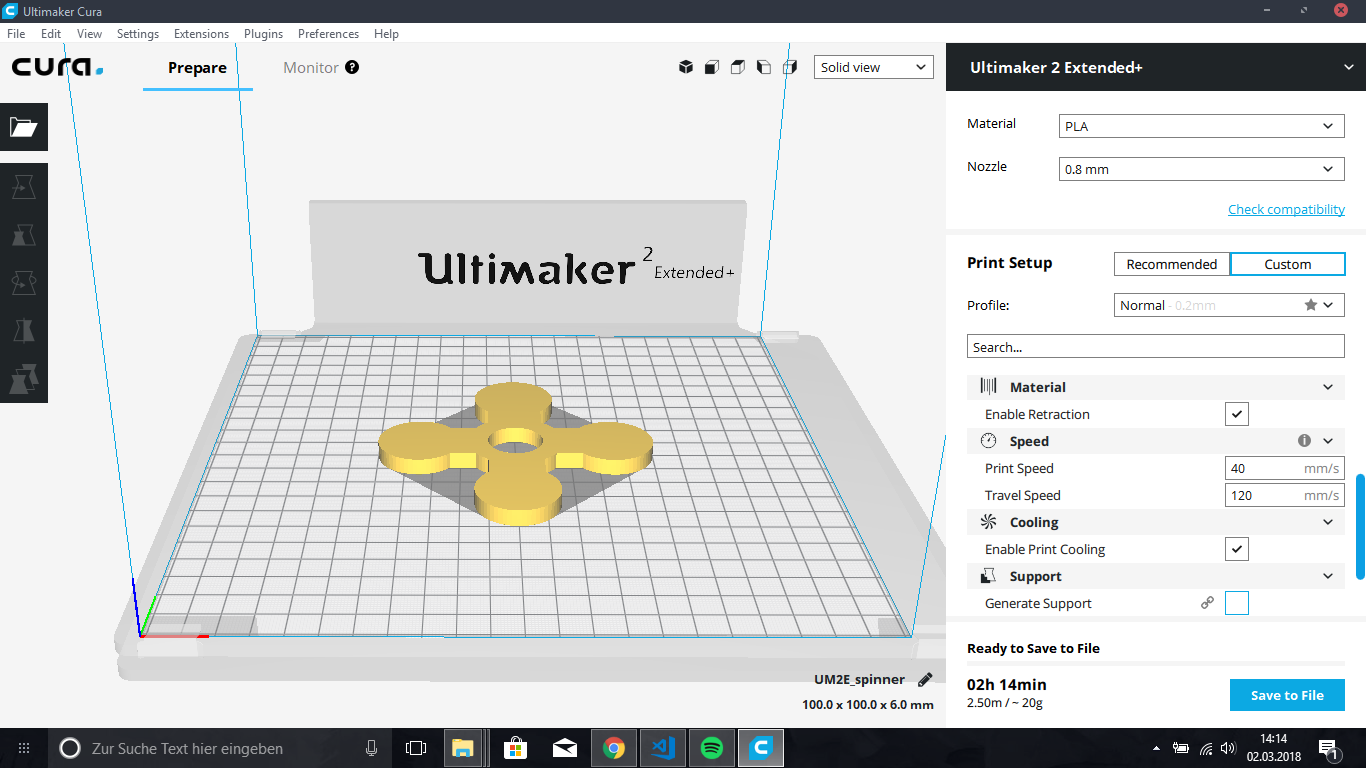Switch camera to right side view cube
This screenshot has width=1366, height=768.
click(790, 67)
